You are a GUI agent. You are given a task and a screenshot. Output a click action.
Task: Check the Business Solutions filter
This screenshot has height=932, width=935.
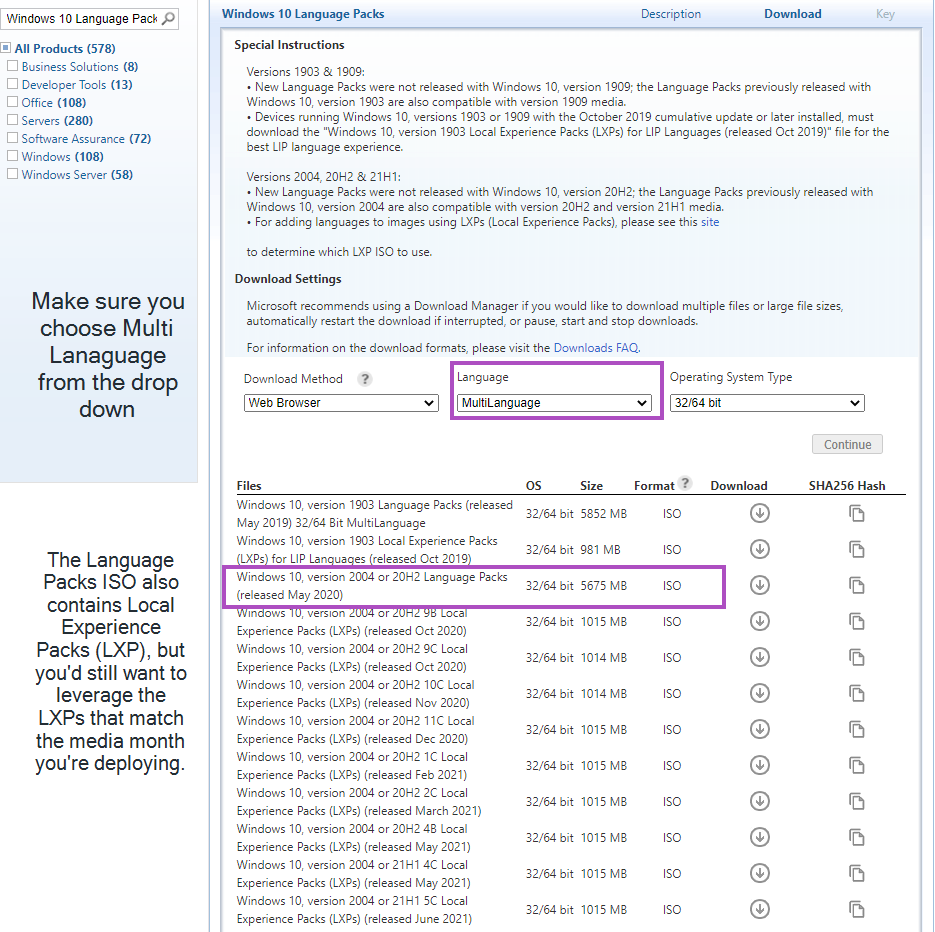pyautogui.click(x=13, y=67)
